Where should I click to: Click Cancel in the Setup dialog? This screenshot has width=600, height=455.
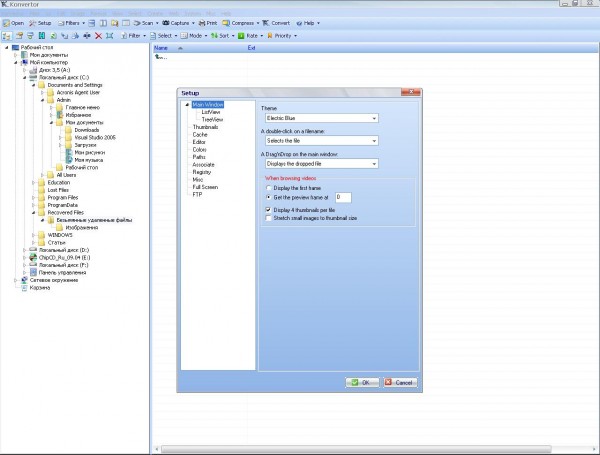[400, 382]
